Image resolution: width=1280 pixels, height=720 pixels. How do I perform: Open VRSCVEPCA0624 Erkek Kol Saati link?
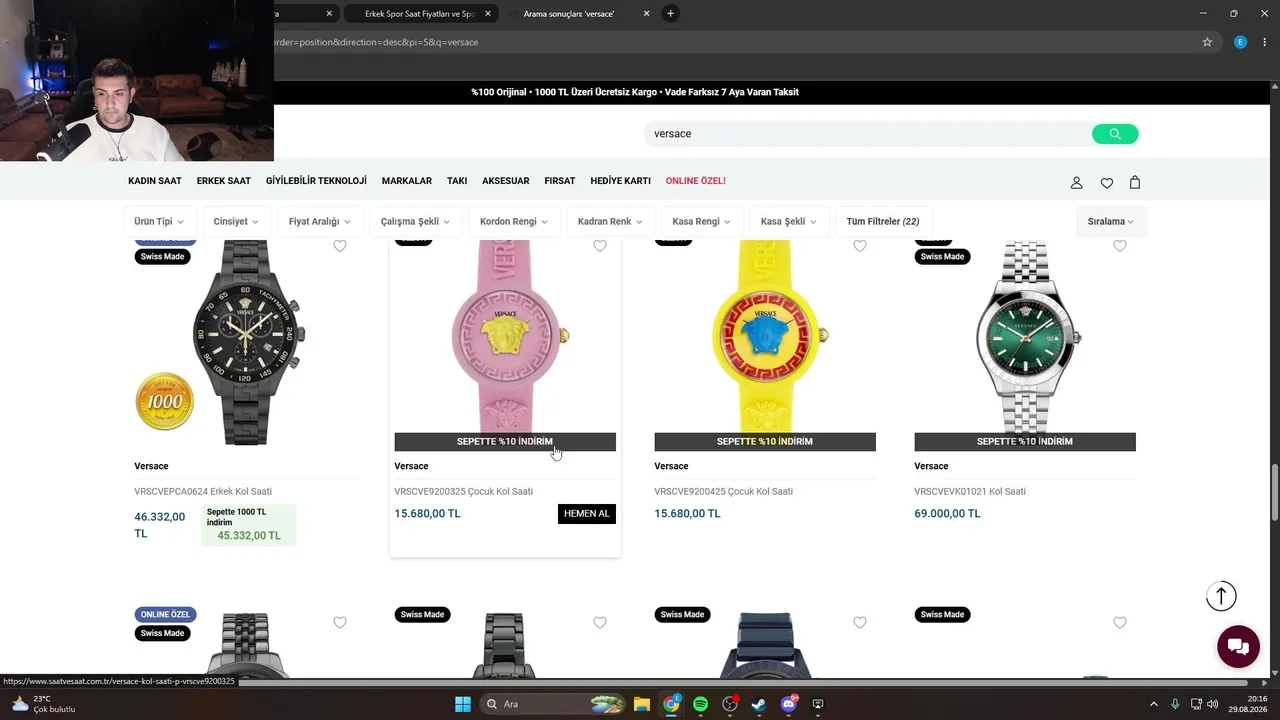point(203,491)
